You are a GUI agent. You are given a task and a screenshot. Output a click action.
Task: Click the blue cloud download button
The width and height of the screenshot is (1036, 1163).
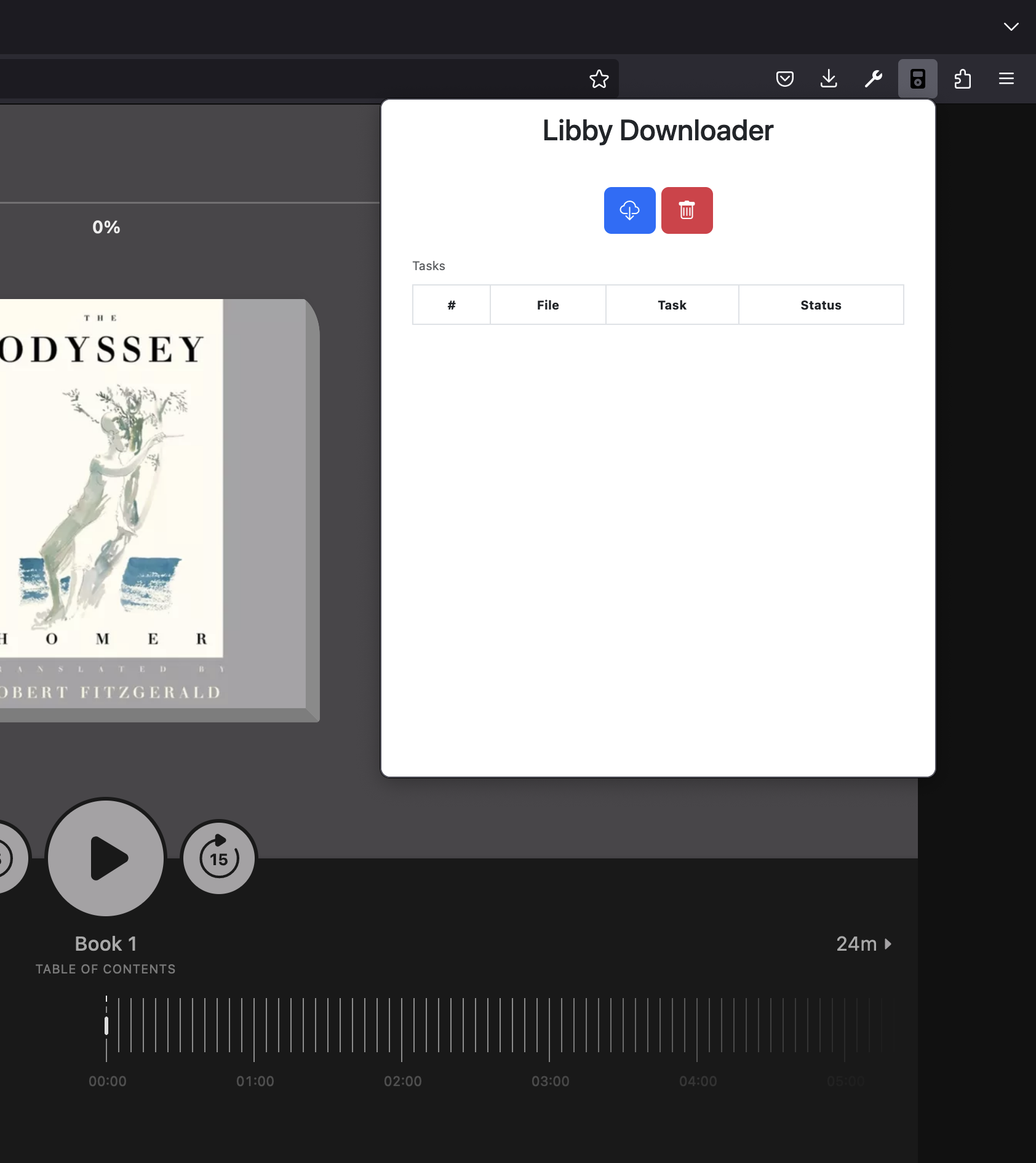pos(629,210)
